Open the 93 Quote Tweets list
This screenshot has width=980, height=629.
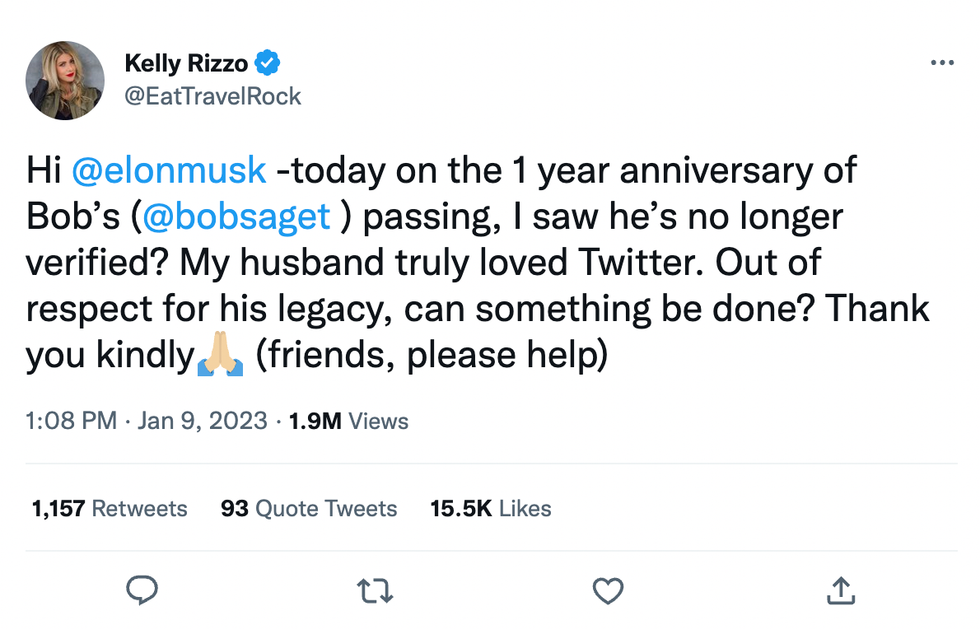tap(308, 508)
